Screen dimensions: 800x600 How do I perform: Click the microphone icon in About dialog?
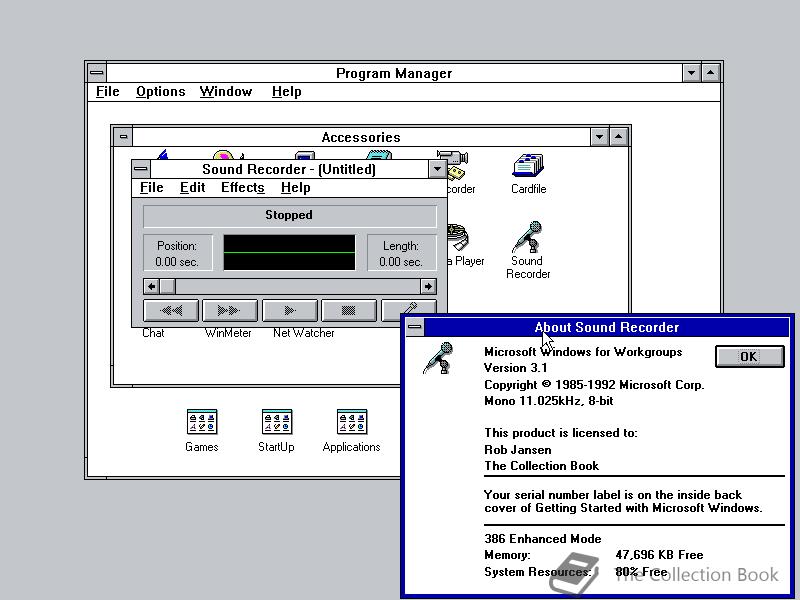[438, 358]
